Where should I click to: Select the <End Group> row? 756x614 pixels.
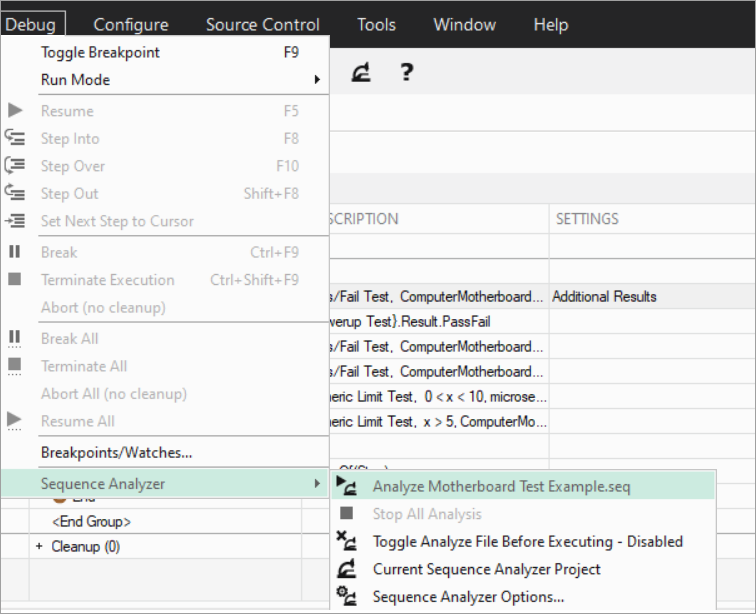(92, 521)
